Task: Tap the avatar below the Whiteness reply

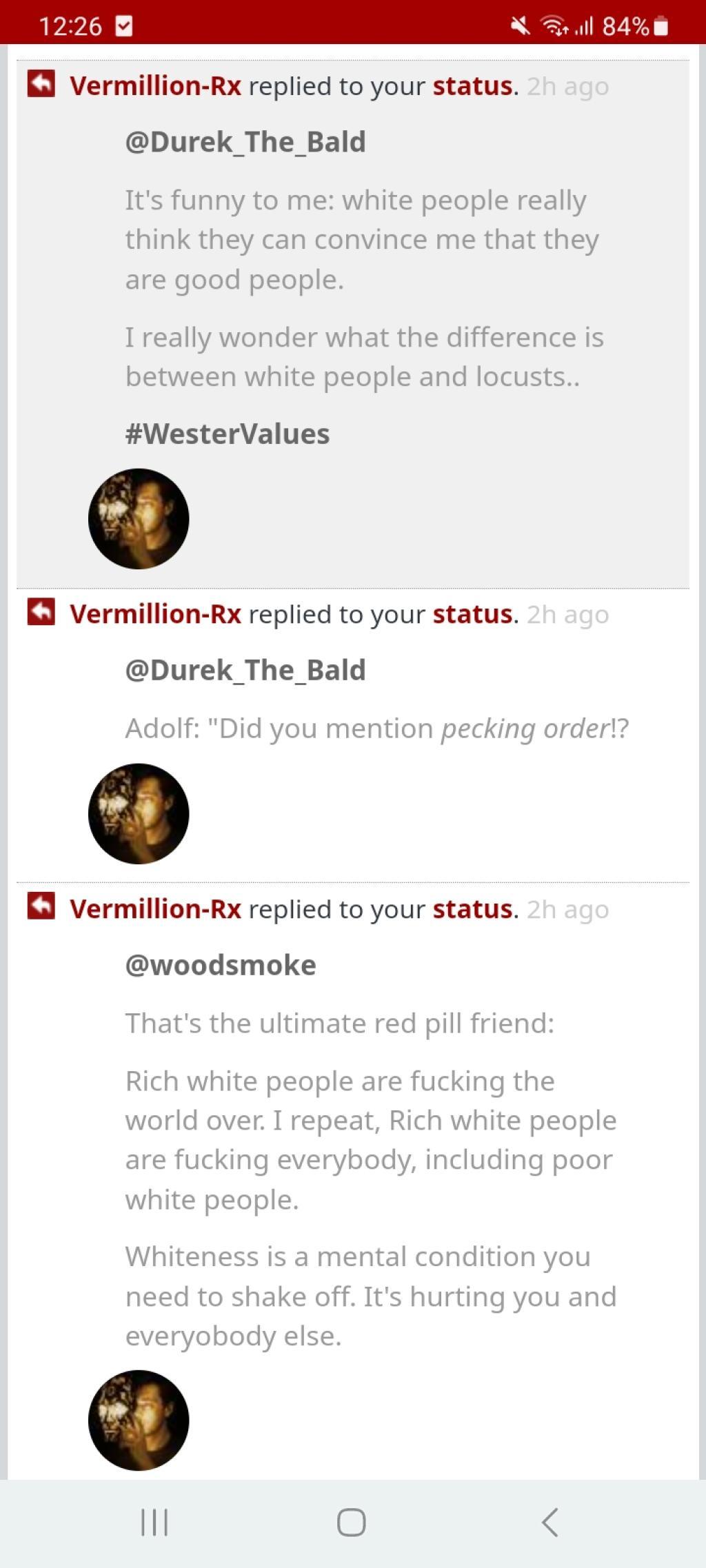Action: (x=139, y=1421)
